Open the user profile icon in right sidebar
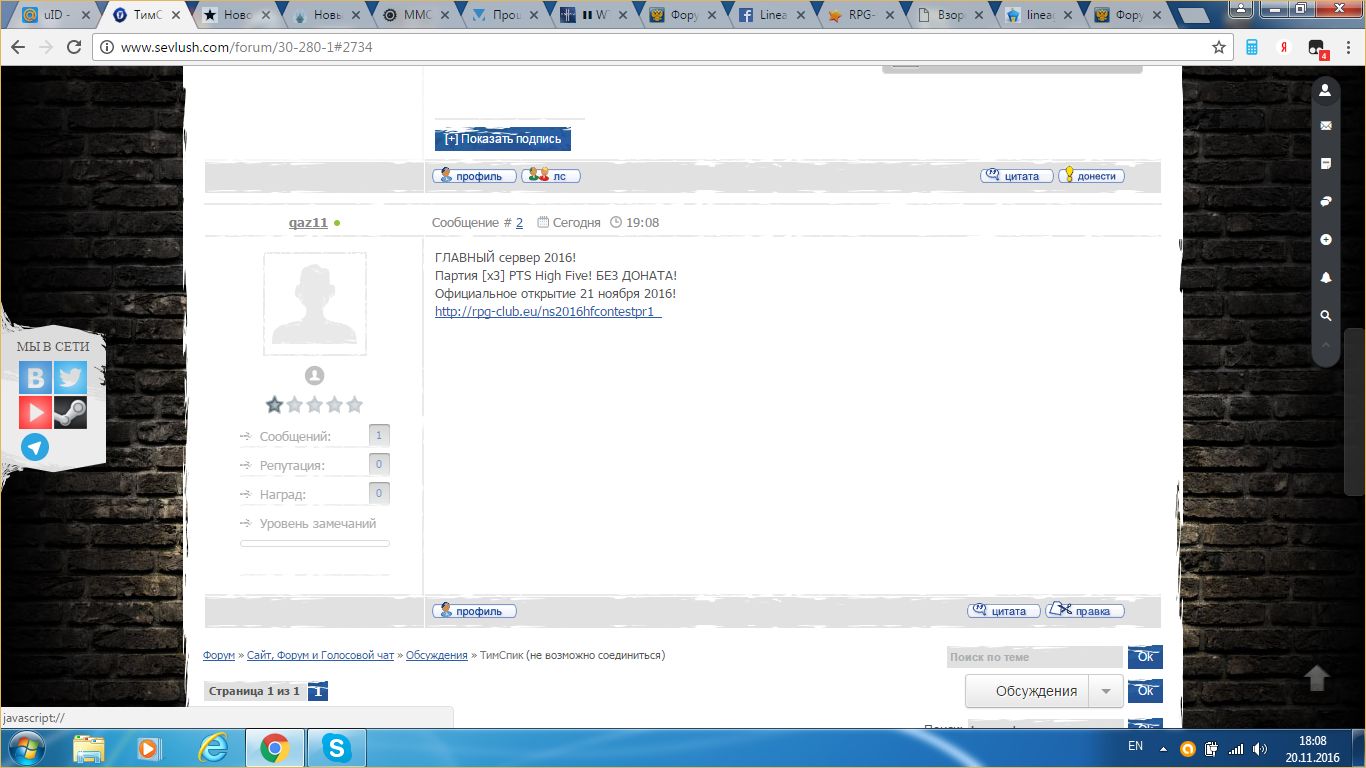 (x=1326, y=90)
